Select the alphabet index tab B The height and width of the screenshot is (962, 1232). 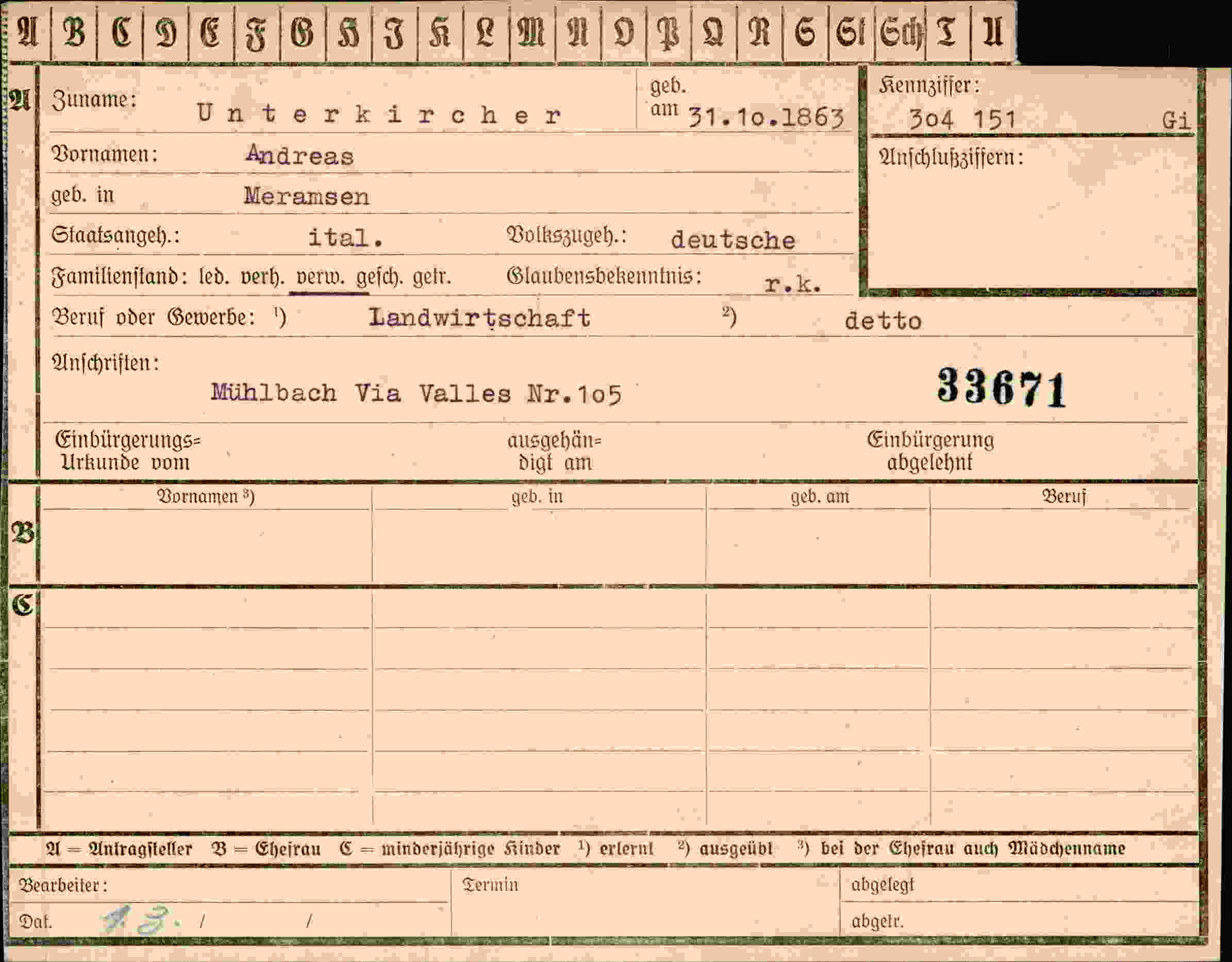point(74,32)
